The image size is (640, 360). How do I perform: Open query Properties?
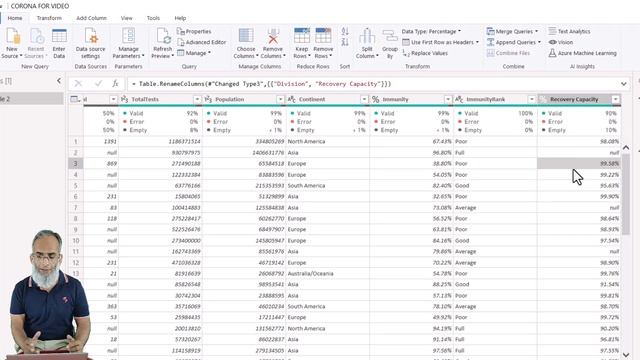194,31
